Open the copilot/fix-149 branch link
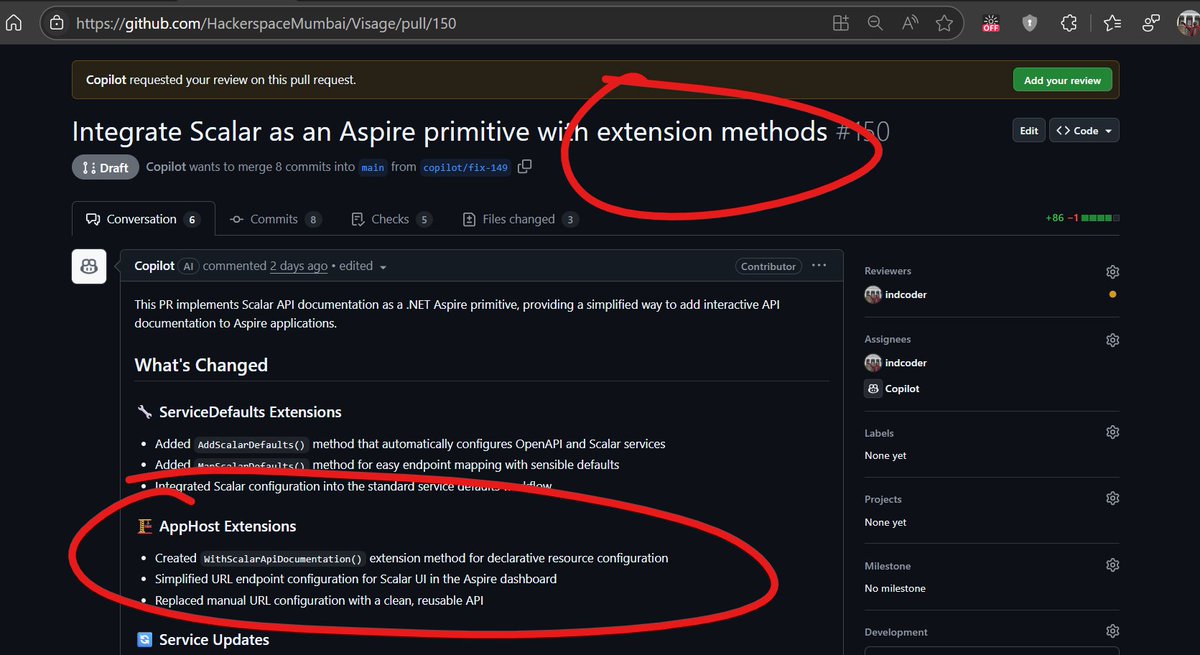The height and width of the screenshot is (655, 1200). click(465, 167)
